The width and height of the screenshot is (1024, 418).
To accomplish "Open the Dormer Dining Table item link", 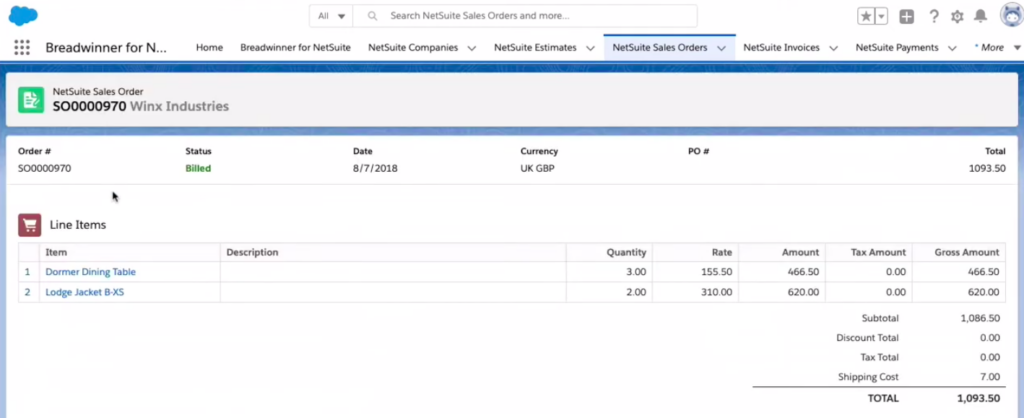I will pos(90,272).
